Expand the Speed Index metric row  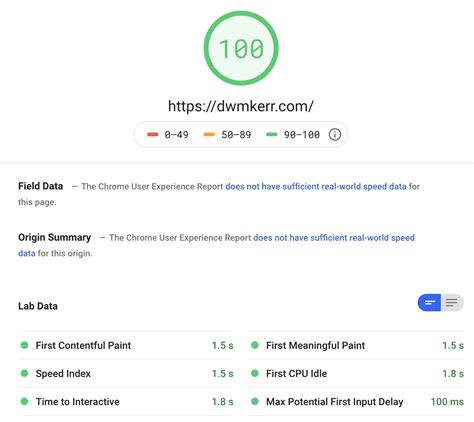pyautogui.click(x=126, y=373)
